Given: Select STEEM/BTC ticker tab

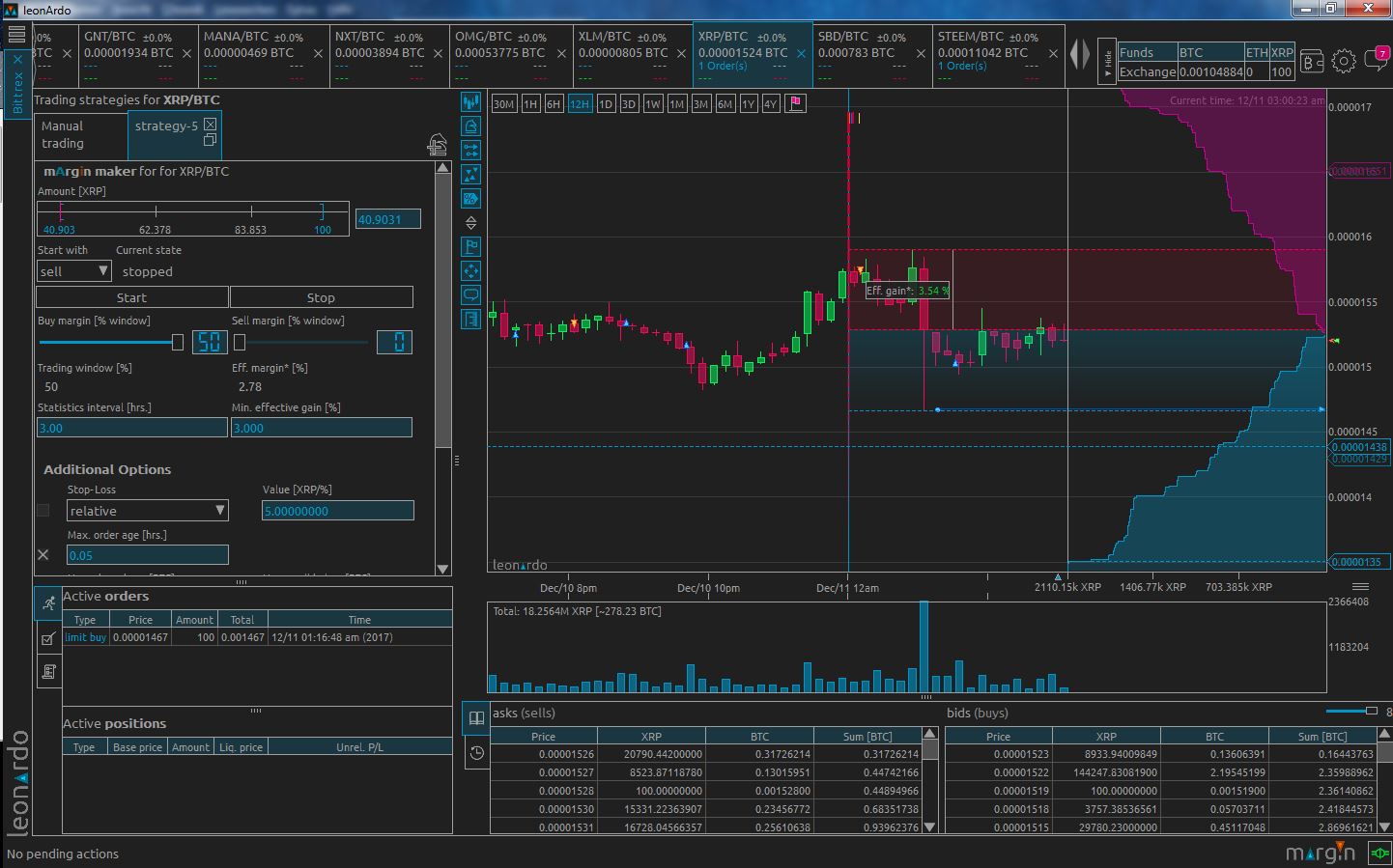Looking at the screenshot, I should click(998, 54).
